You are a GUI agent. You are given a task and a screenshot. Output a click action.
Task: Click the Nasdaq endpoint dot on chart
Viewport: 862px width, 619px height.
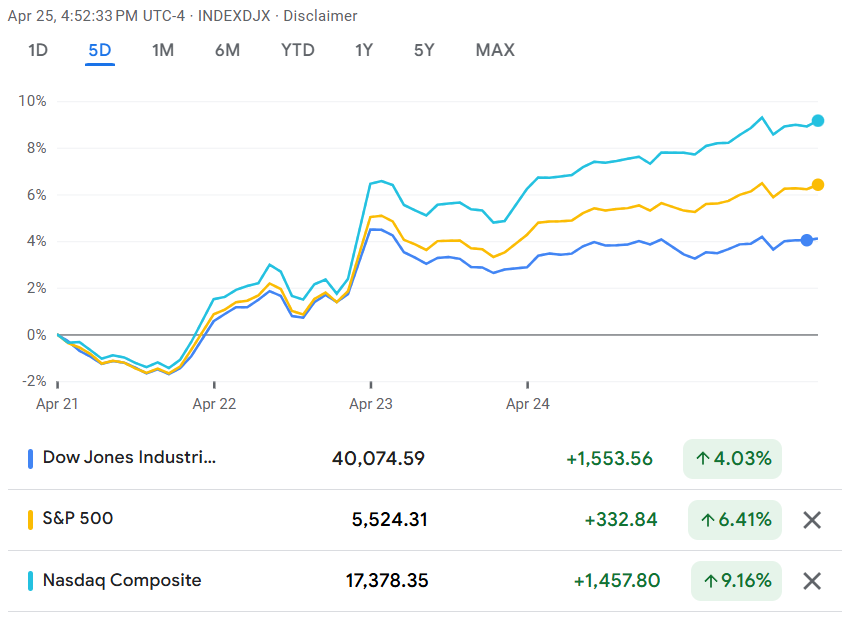[817, 121]
